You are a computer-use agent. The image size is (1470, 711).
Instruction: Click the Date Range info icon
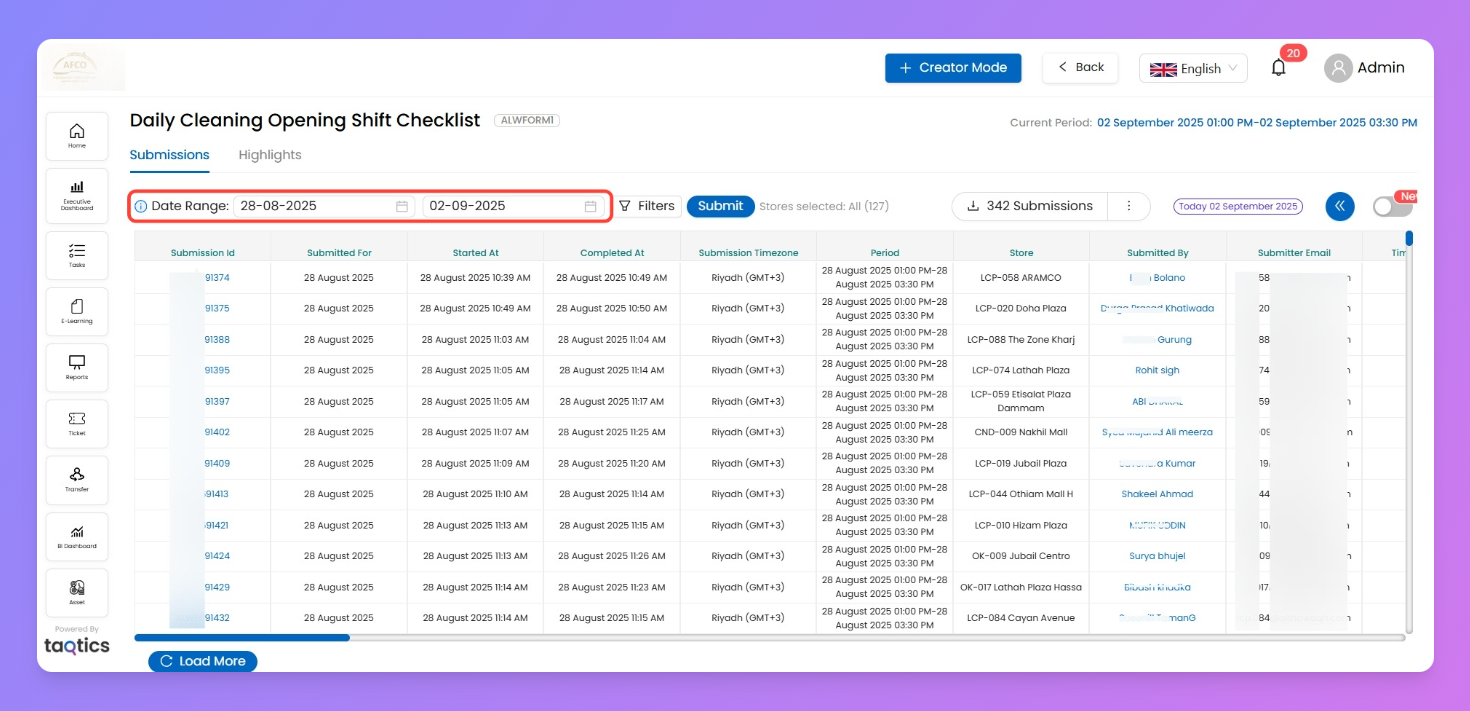[141, 206]
